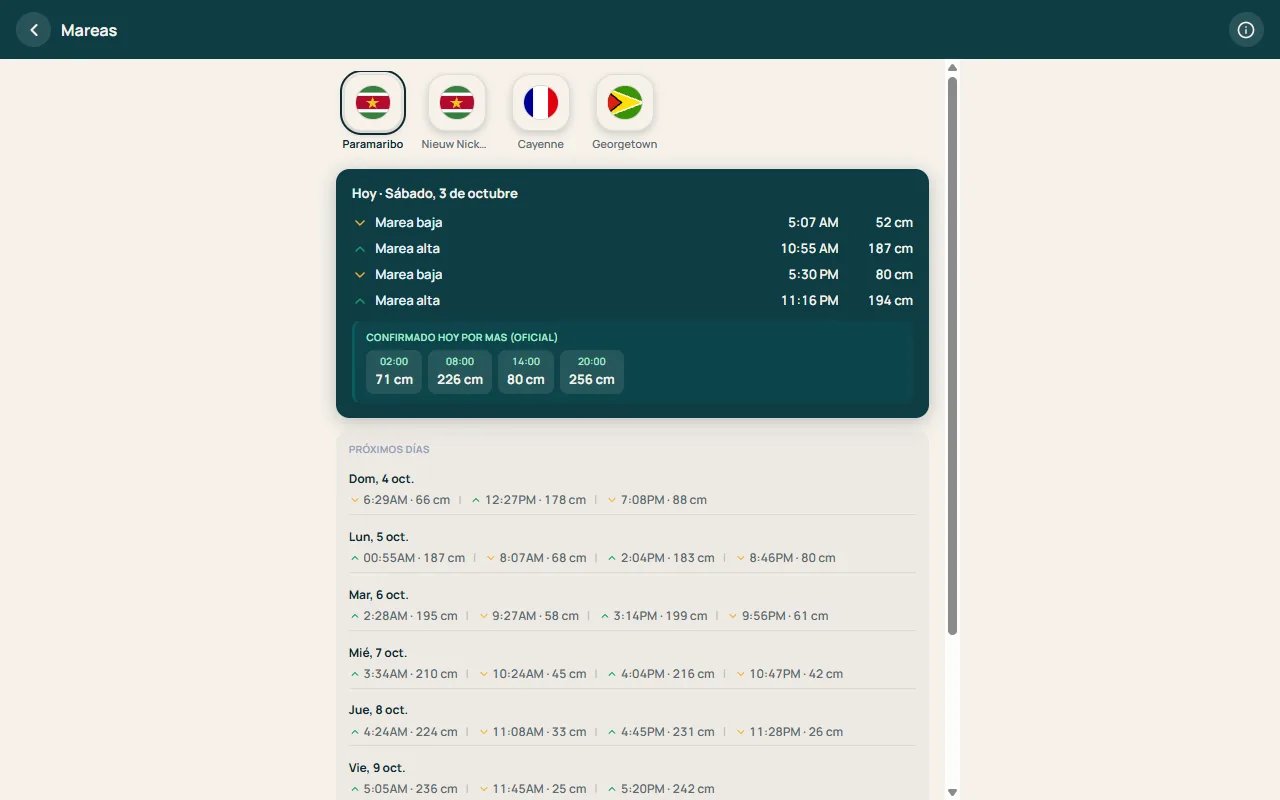Image resolution: width=1280 pixels, height=800 pixels.
Task: Click the 'Dom, 4 oct.' day heading
Action: click(x=381, y=479)
